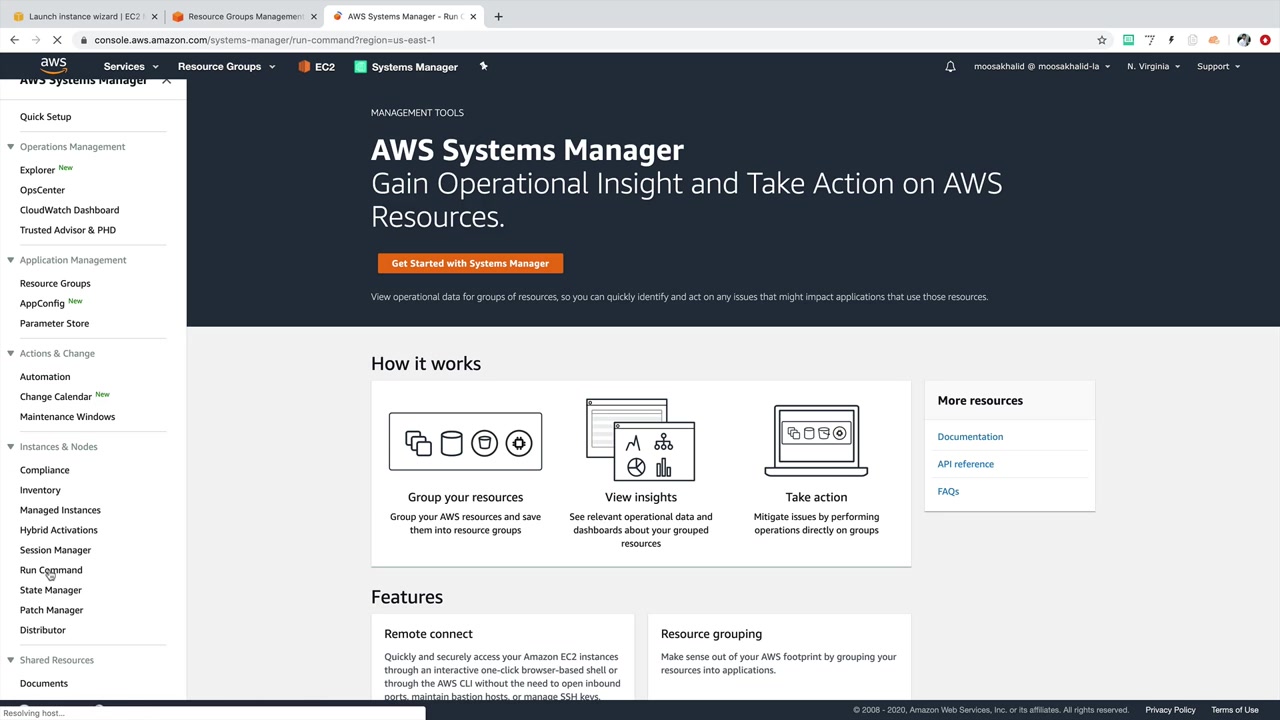Viewport: 1280px width, 720px height.
Task: Open the notifications bell icon
Action: tap(950, 67)
